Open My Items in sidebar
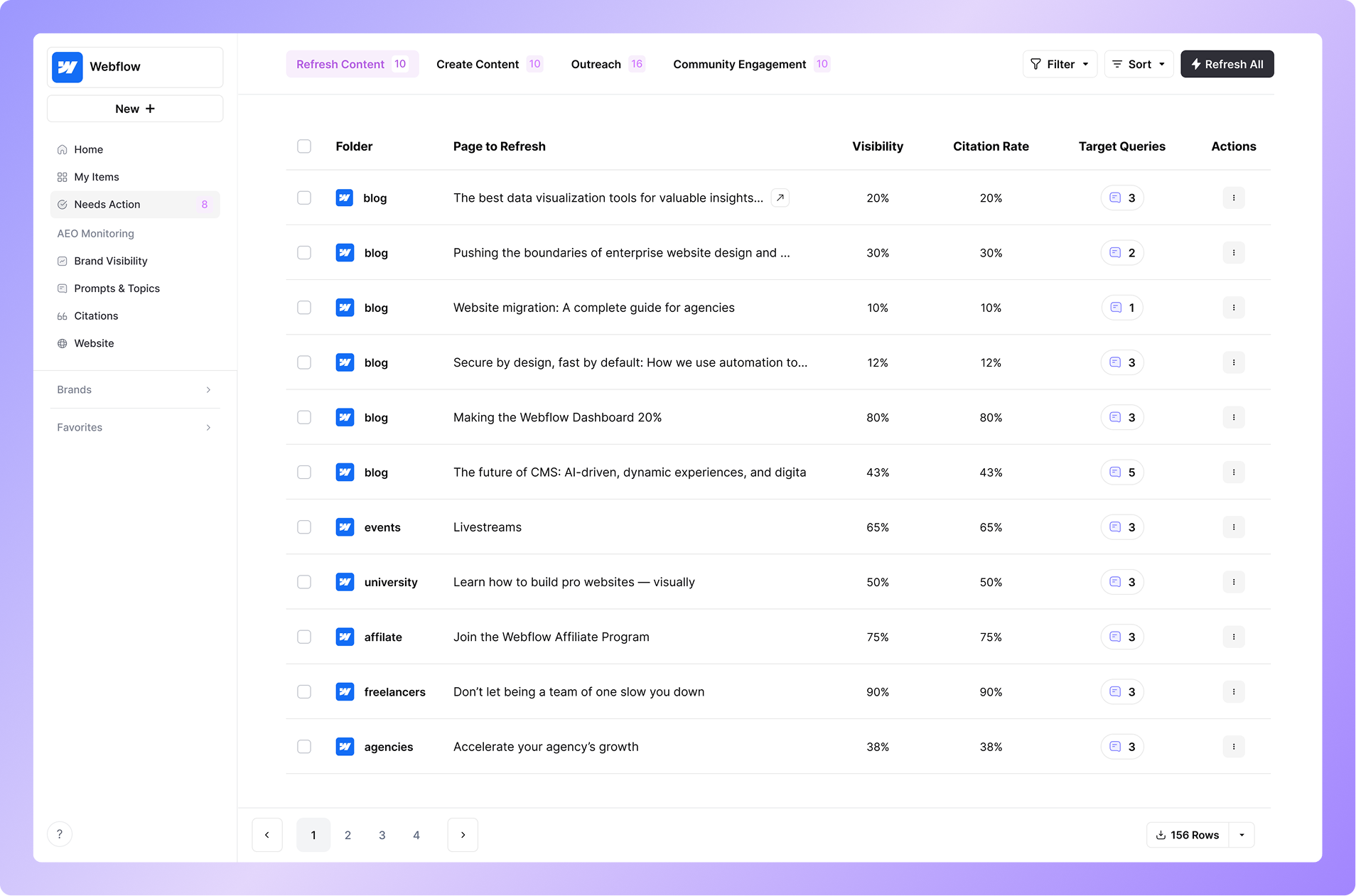 135,177
